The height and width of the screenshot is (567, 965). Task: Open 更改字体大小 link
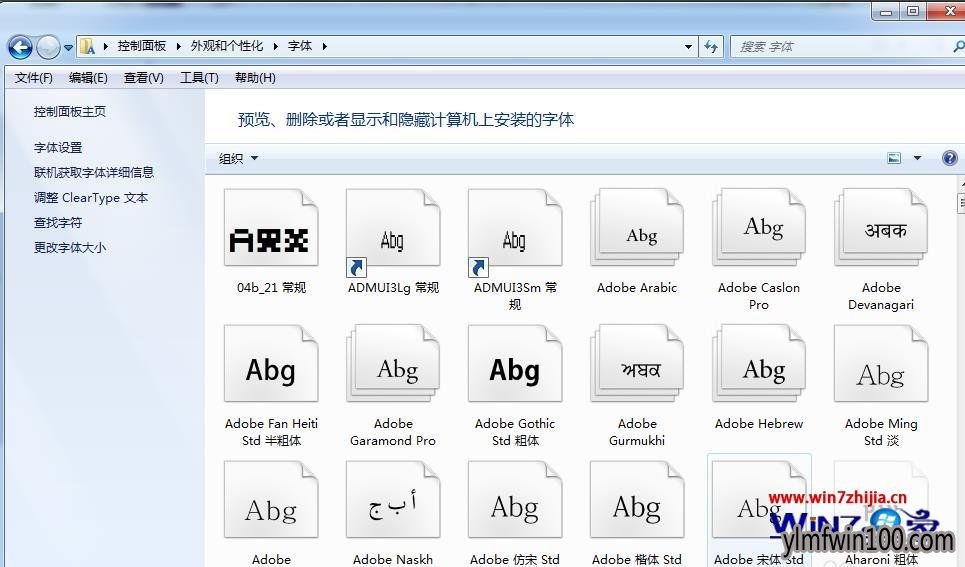coord(70,247)
